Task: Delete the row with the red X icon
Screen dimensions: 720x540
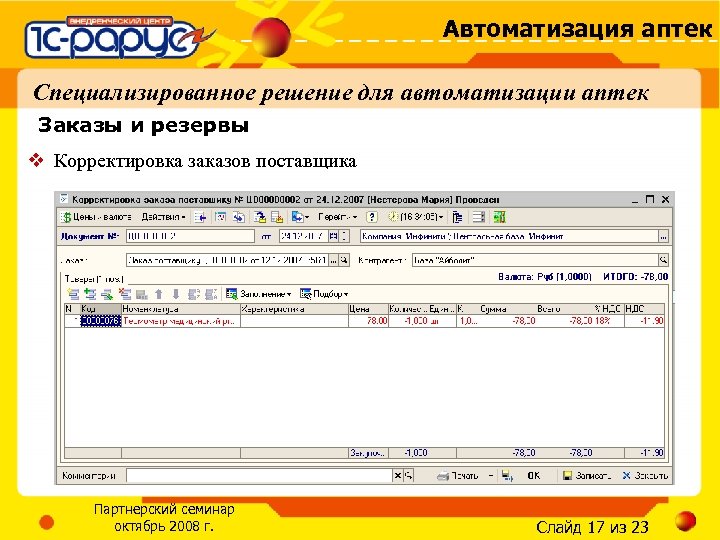Action: click(124, 294)
